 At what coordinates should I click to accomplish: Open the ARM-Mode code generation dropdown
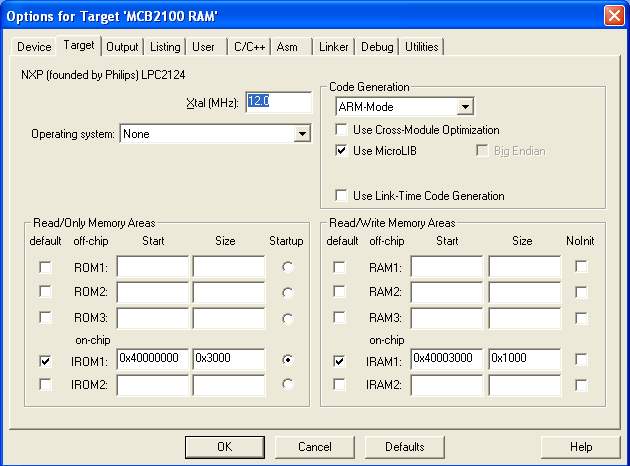coord(465,107)
